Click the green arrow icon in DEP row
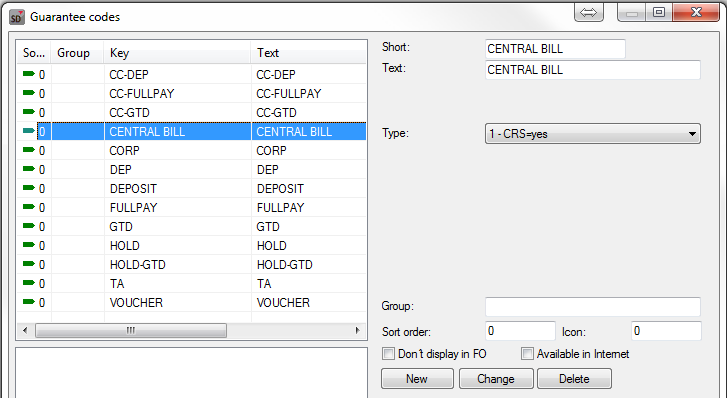The image size is (727, 398). click(x=29, y=169)
